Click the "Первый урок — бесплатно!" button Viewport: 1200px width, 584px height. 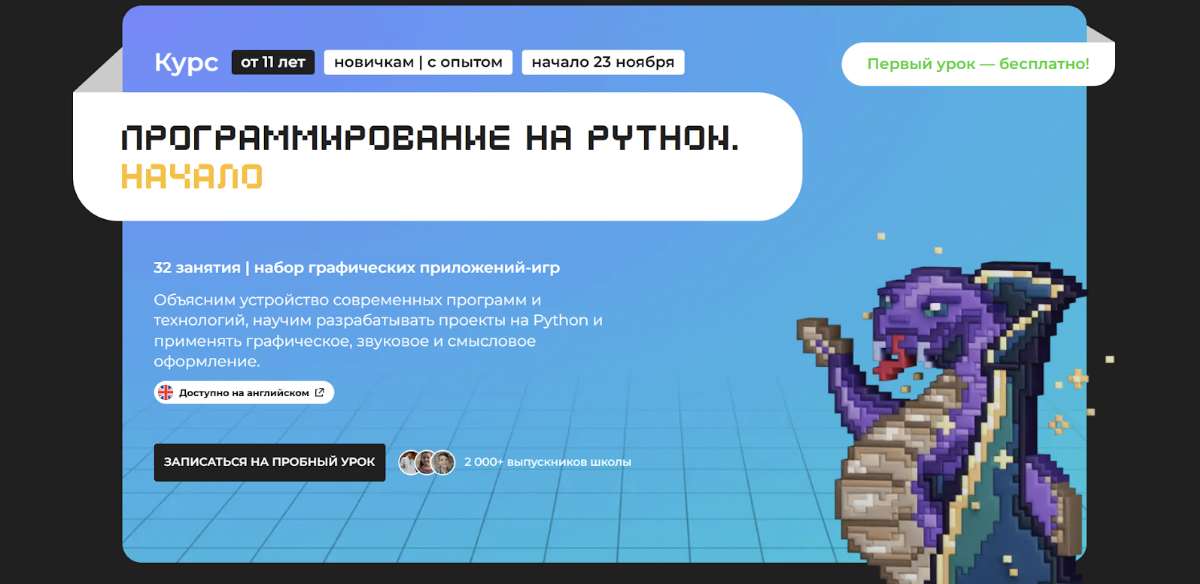click(977, 64)
